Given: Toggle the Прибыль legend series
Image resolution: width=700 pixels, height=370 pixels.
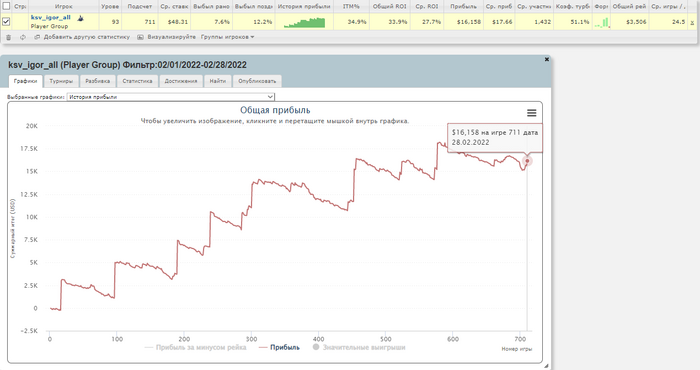Looking at the screenshot, I should [x=279, y=347].
